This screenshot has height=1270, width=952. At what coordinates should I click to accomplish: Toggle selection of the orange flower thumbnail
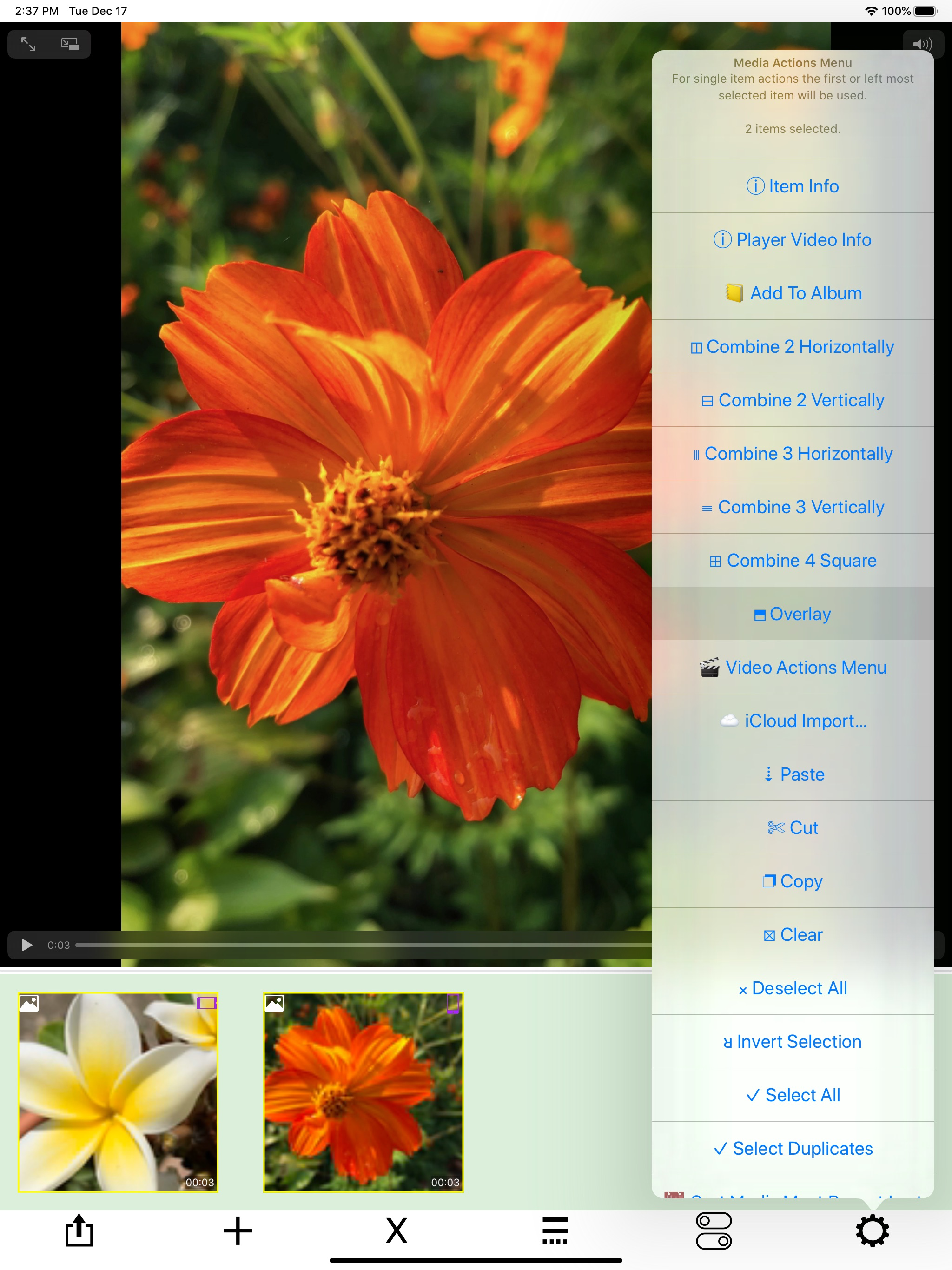(363, 1092)
